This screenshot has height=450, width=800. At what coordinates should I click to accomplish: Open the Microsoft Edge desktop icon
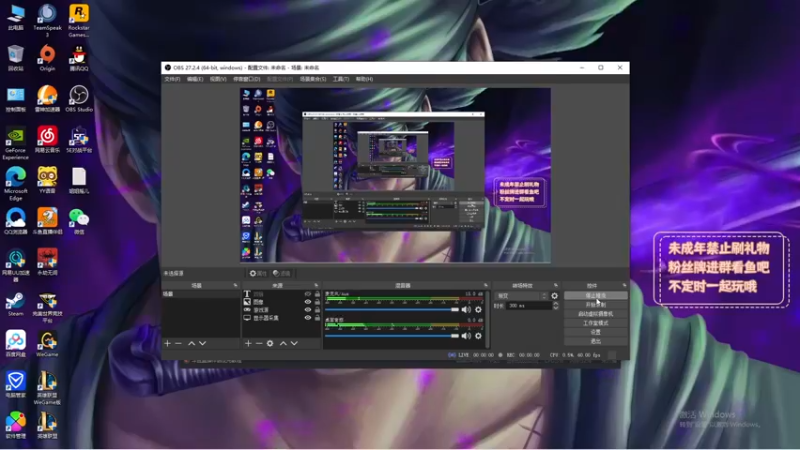pos(15,184)
